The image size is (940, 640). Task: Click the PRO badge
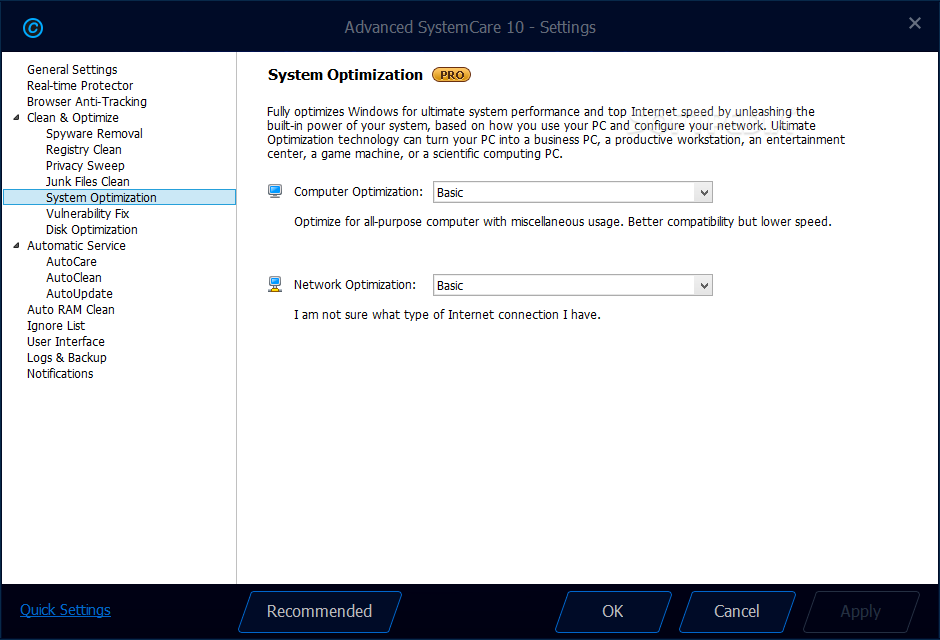click(451, 75)
